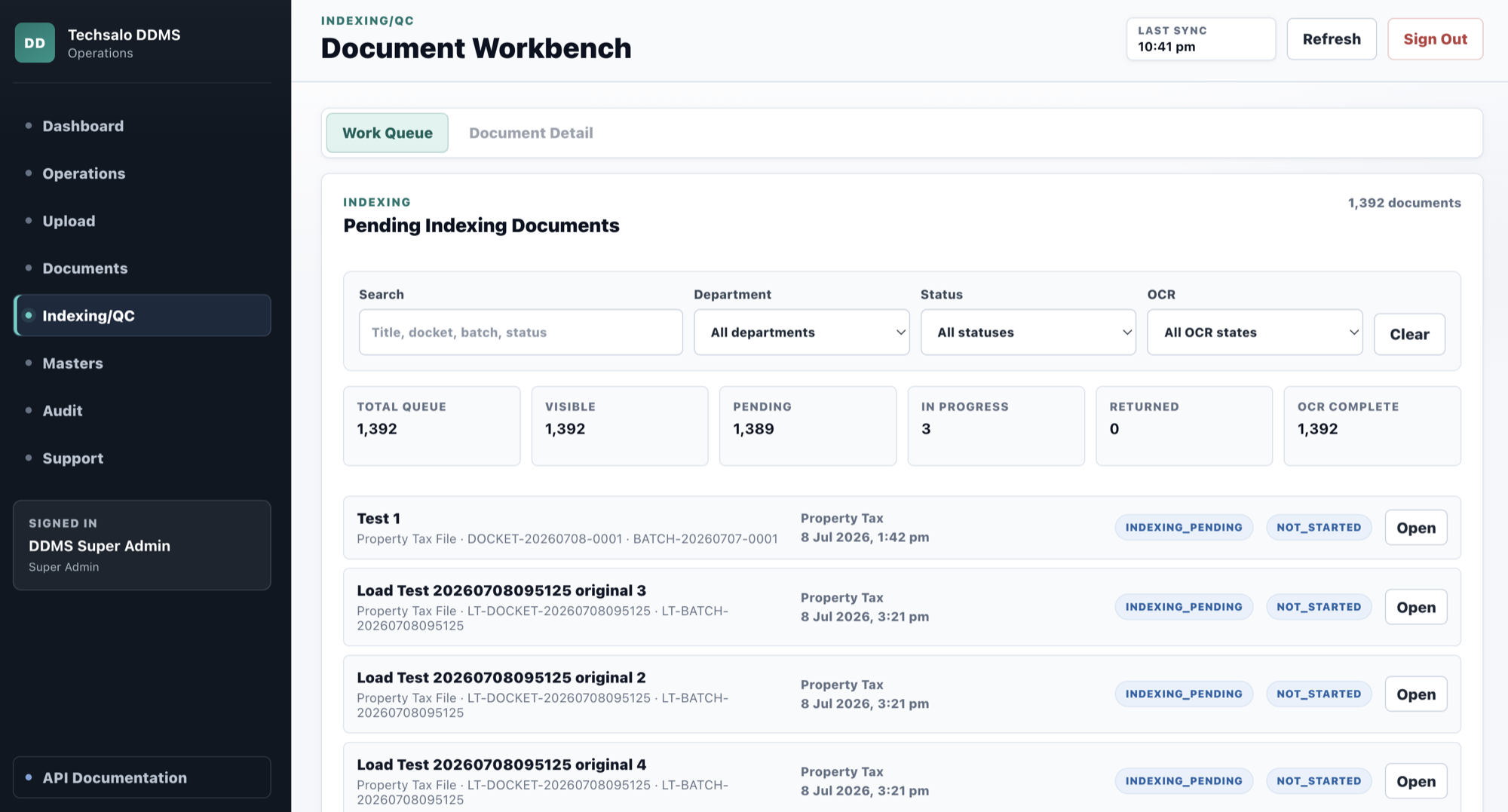This screenshot has height=812, width=1508.
Task: Go to Operations in the sidebar
Action: [142, 173]
